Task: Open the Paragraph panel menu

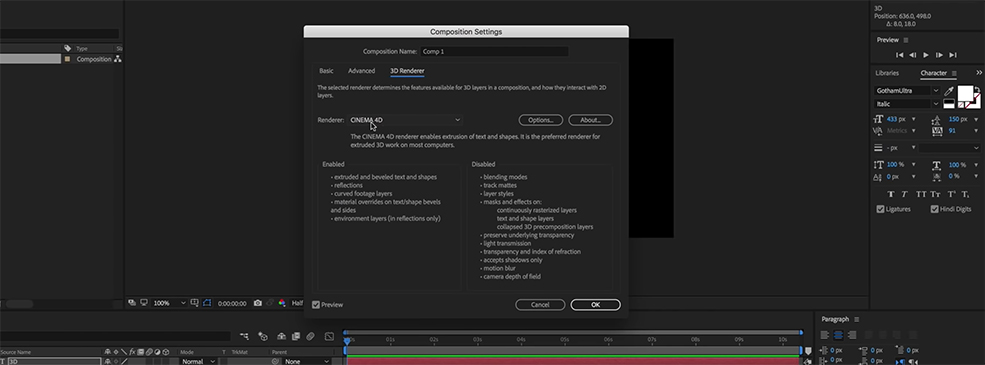Action: 856,319
